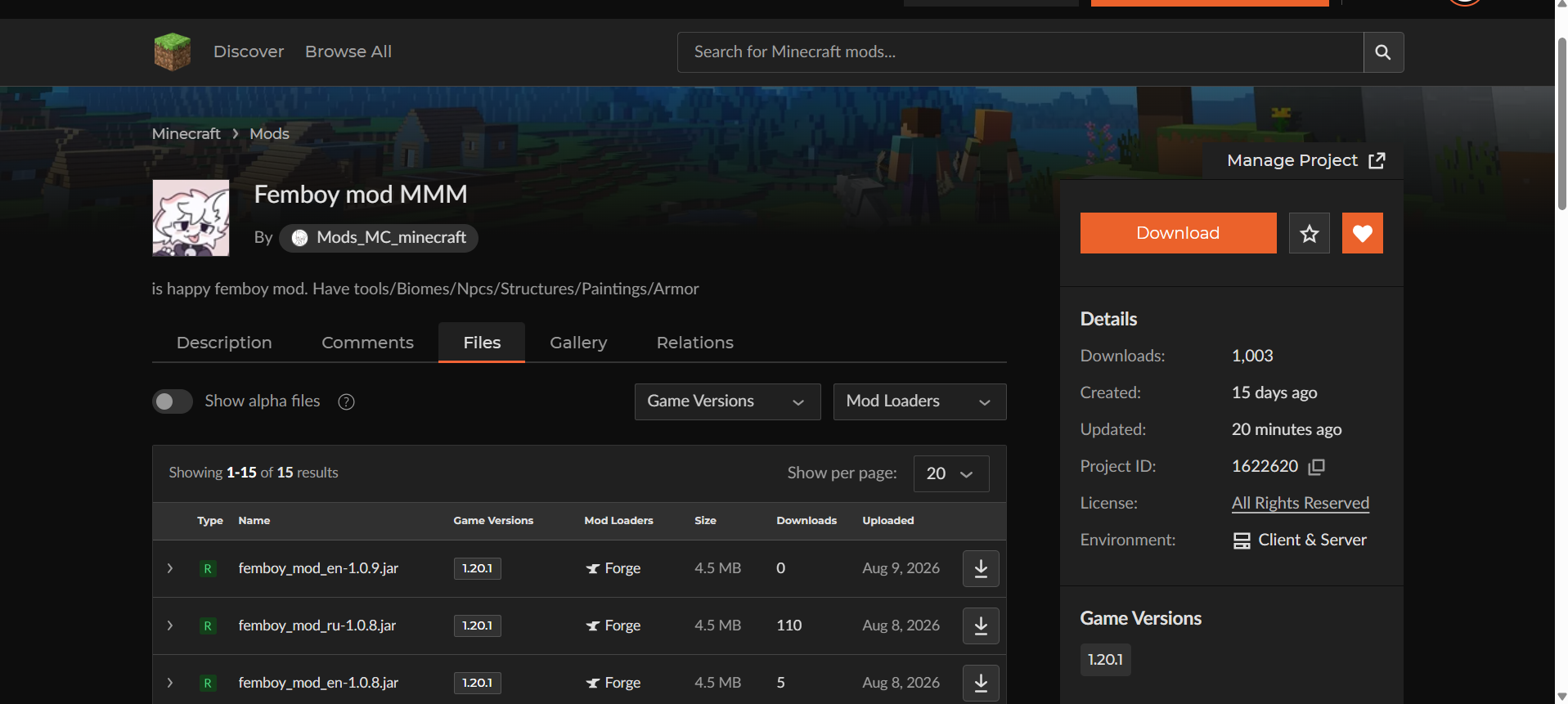Click the release badge of femboy_mod_en-1.0.9.jar
The image size is (1568, 704).
tap(208, 568)
